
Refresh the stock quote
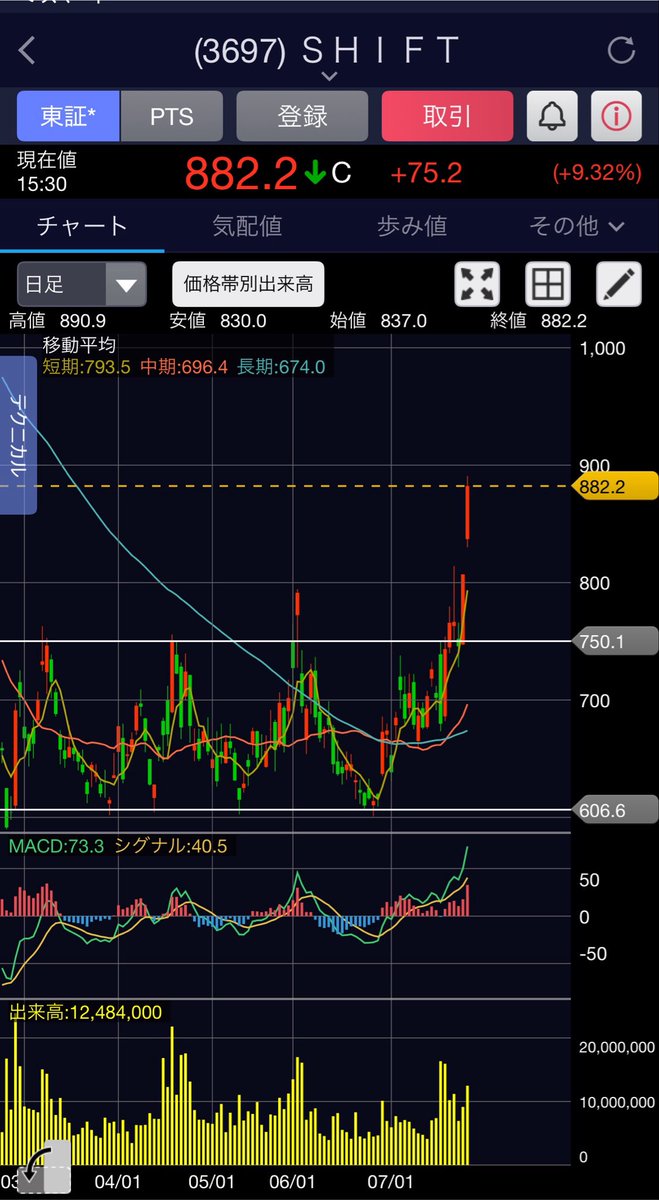pyautogui.click(x=621, y=50)
